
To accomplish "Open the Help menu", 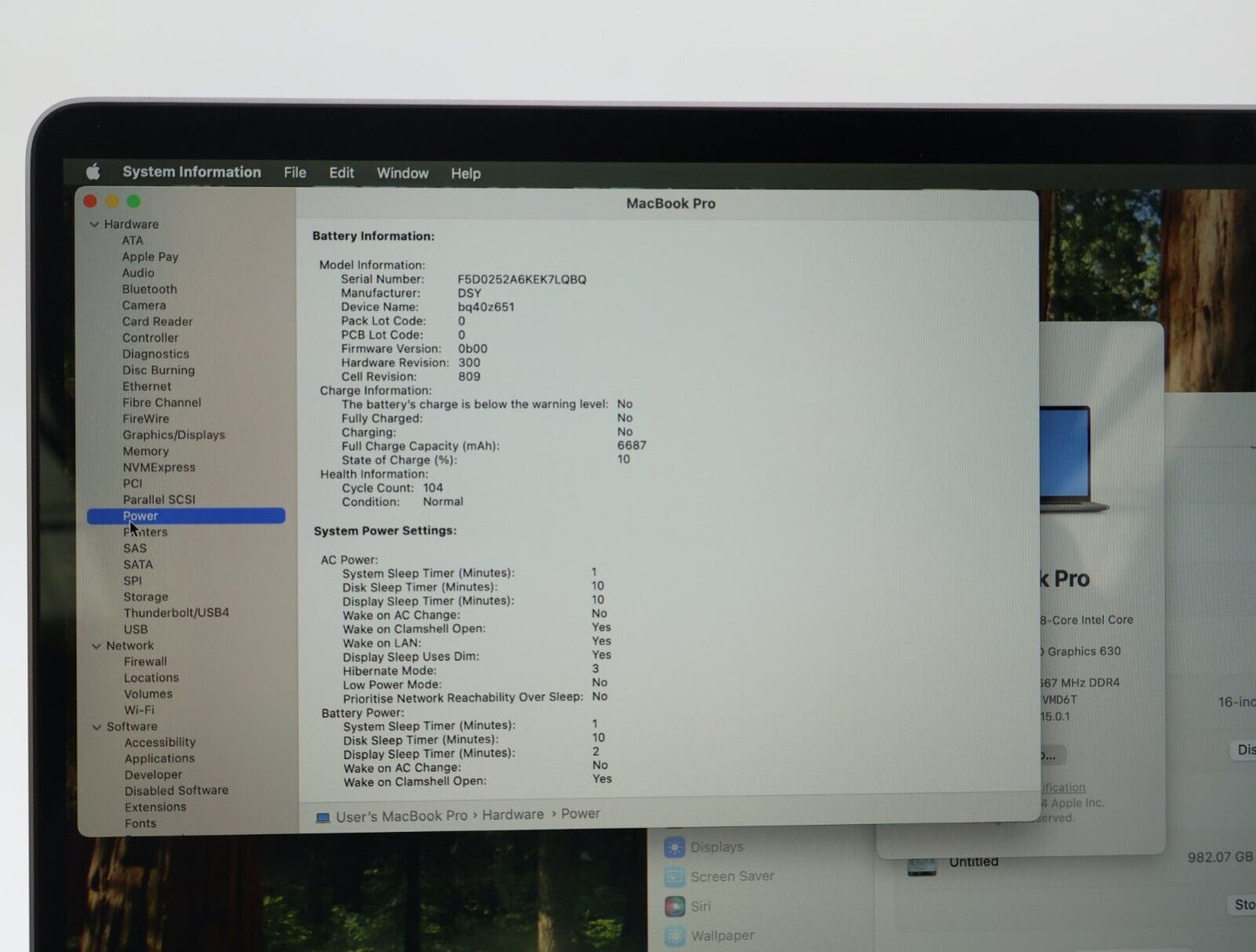I will [466, 173].
